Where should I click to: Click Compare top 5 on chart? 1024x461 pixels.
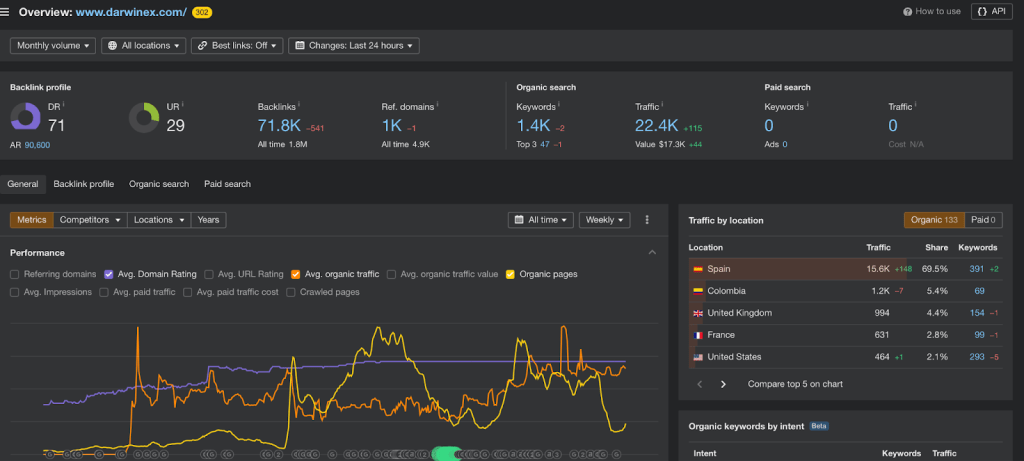point(795,384)
